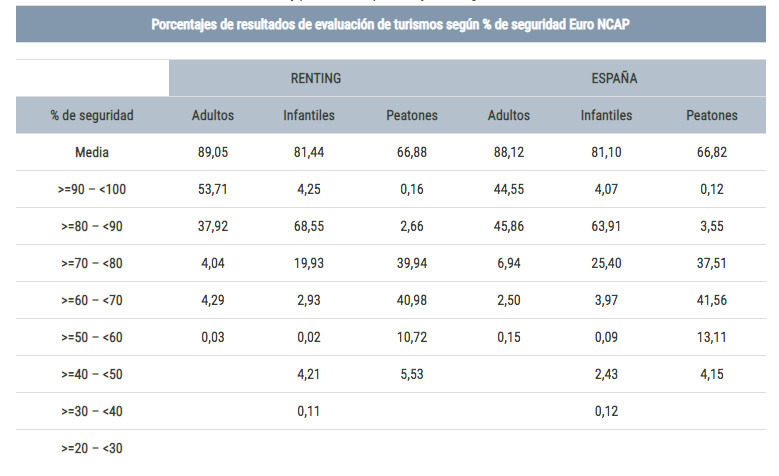779x476 pixels.
Task: Click the 89,05 value cell
Action: 213,152
